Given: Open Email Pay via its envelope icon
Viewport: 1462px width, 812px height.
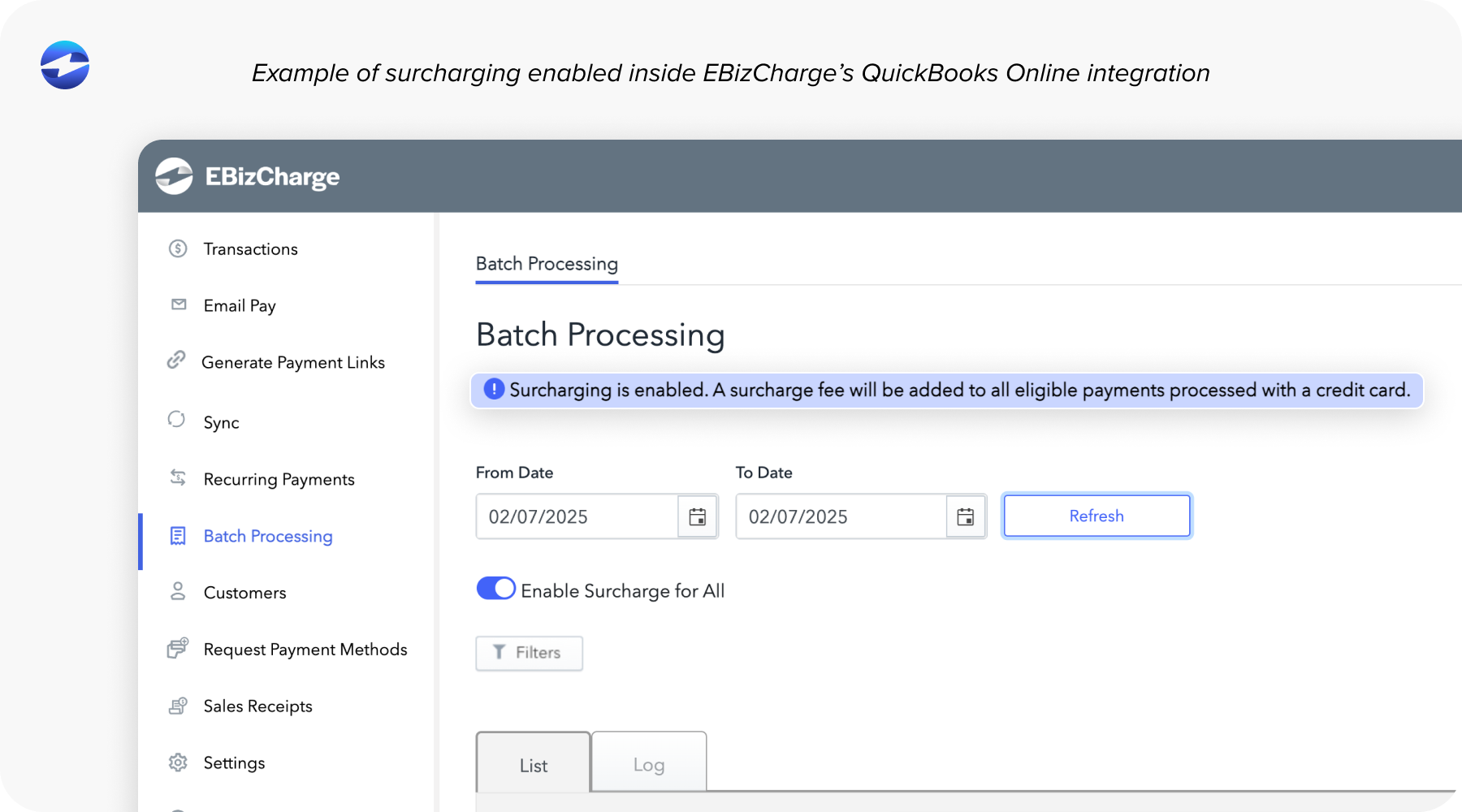Looking at the screenshot, I should point(177,305).
